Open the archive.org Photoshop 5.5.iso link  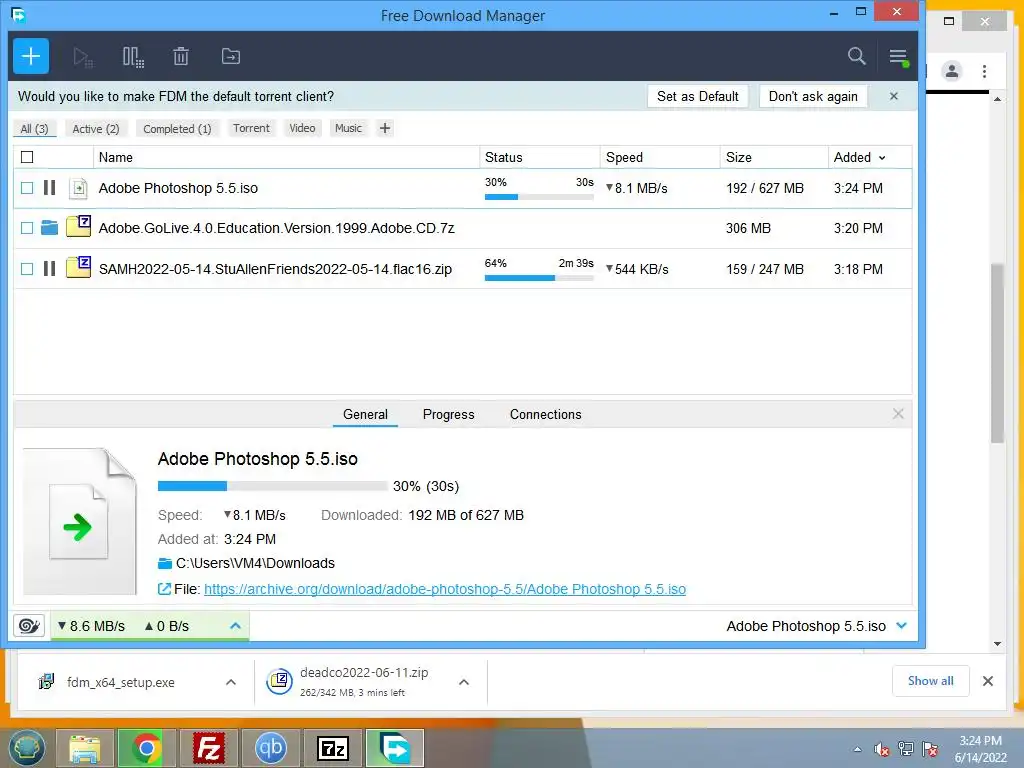[x=445, y=589]
